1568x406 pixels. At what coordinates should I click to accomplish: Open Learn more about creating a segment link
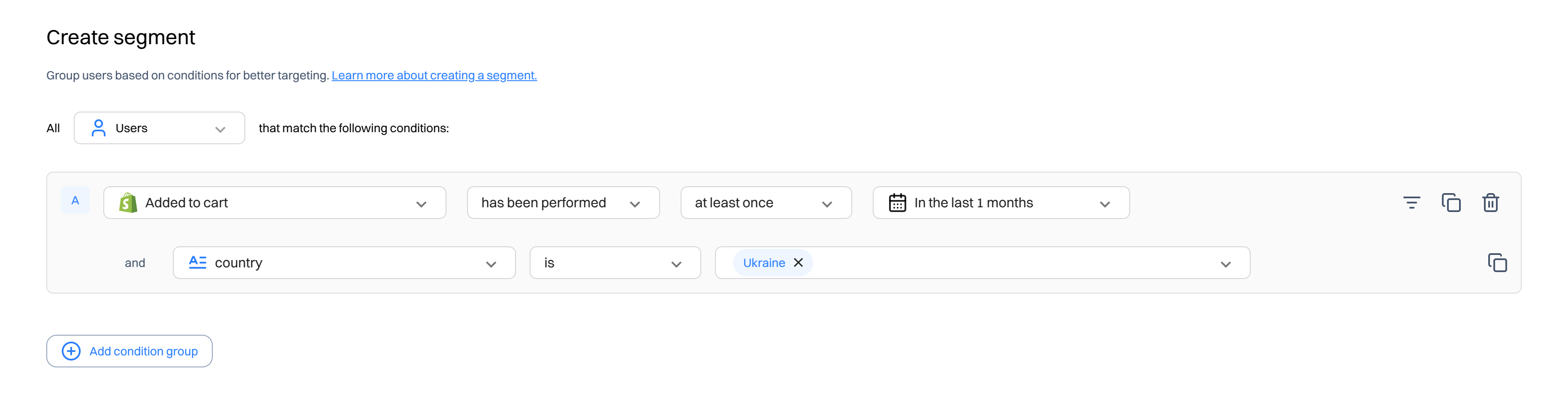(434, 76)
